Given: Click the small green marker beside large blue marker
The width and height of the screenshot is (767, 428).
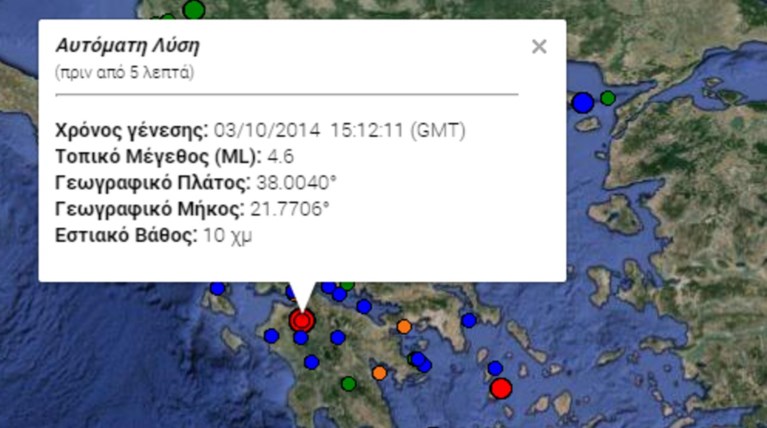Looking at the screenshot, I should (x=607, y=97).
